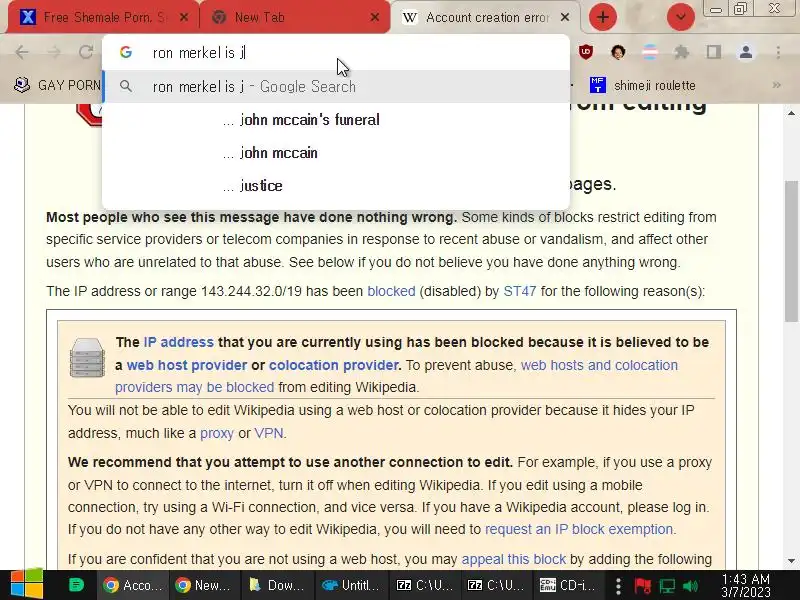The width and height of the screenshot is (800, 600).
Task: Open the 'Dow...' folder taskbar item
Action: pos(276,585)
